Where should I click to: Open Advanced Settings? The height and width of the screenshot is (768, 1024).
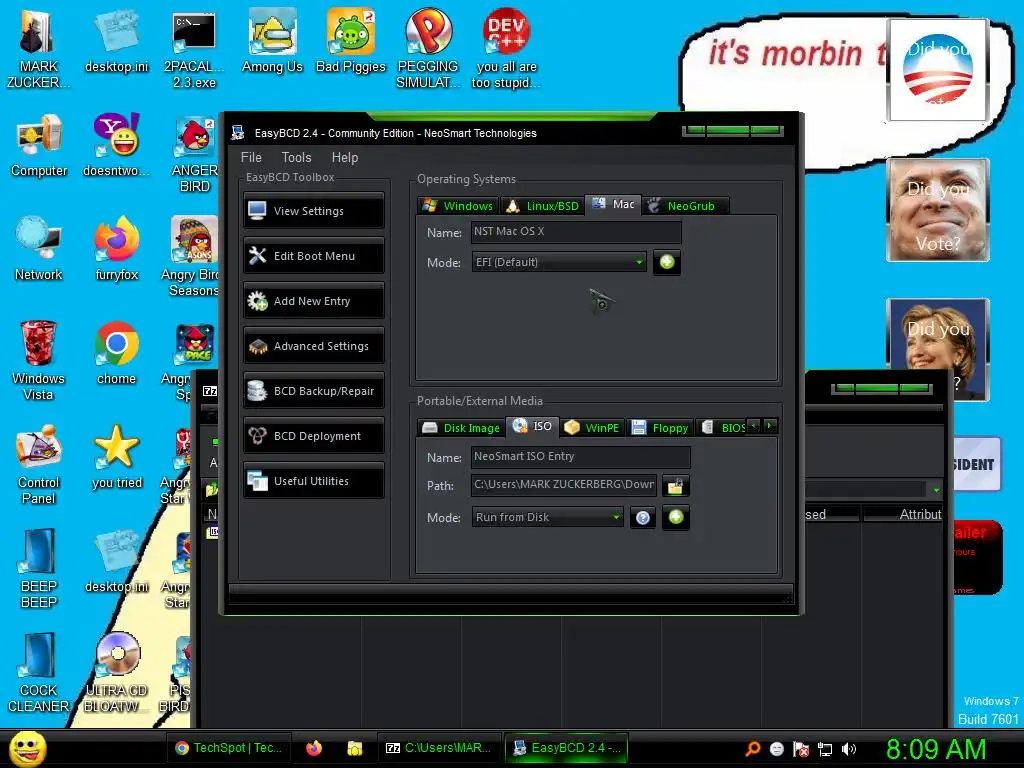point(313,346)
